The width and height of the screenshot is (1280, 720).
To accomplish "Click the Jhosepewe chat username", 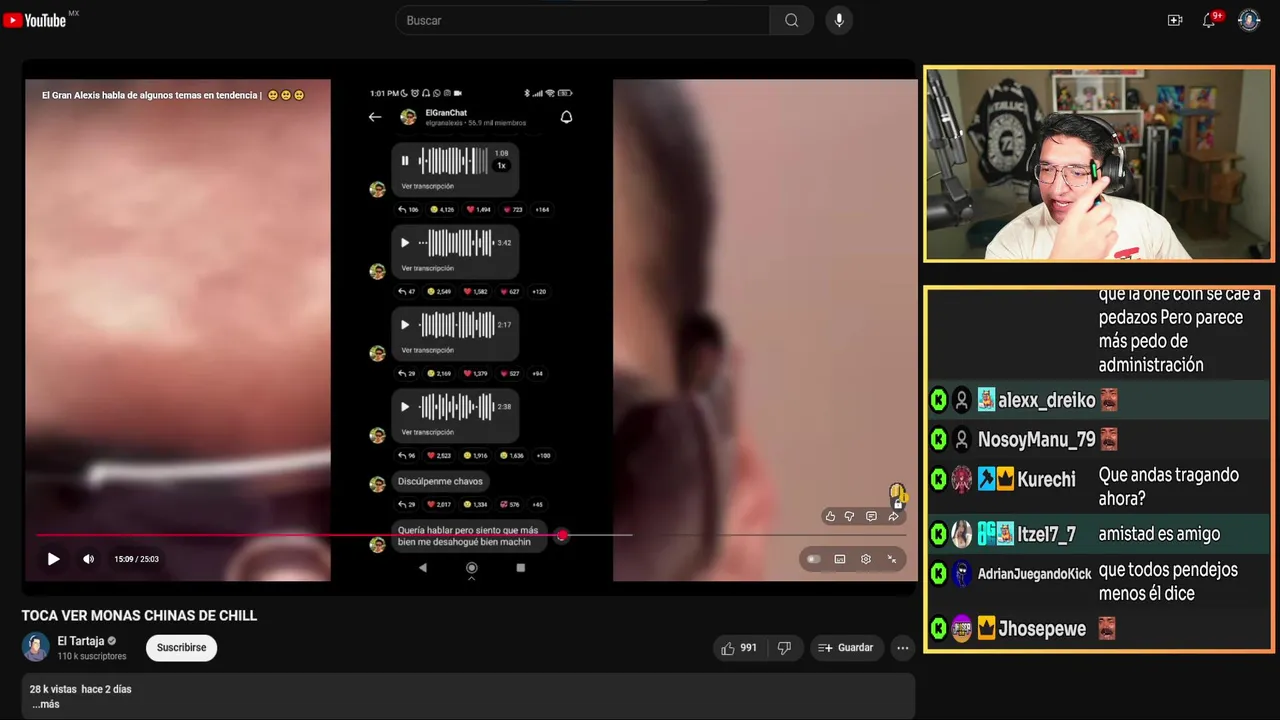I will [x=1041, y=629].
